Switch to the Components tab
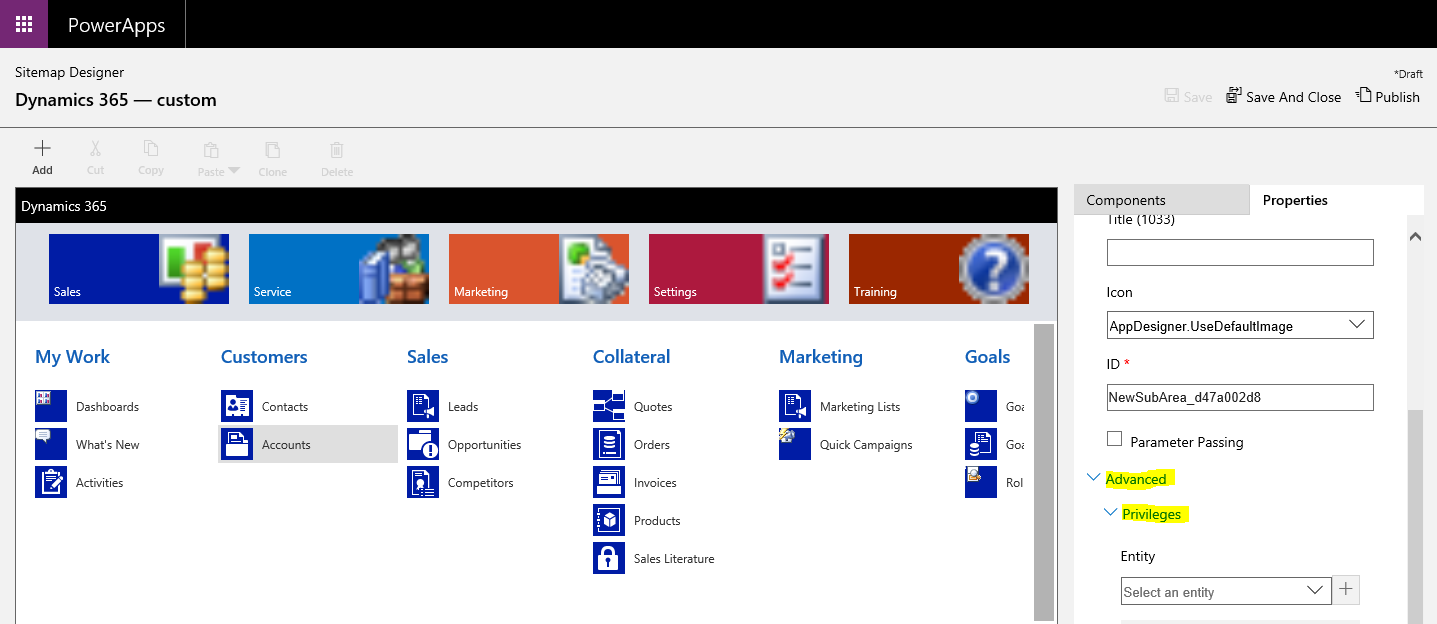 point(1161,200)
